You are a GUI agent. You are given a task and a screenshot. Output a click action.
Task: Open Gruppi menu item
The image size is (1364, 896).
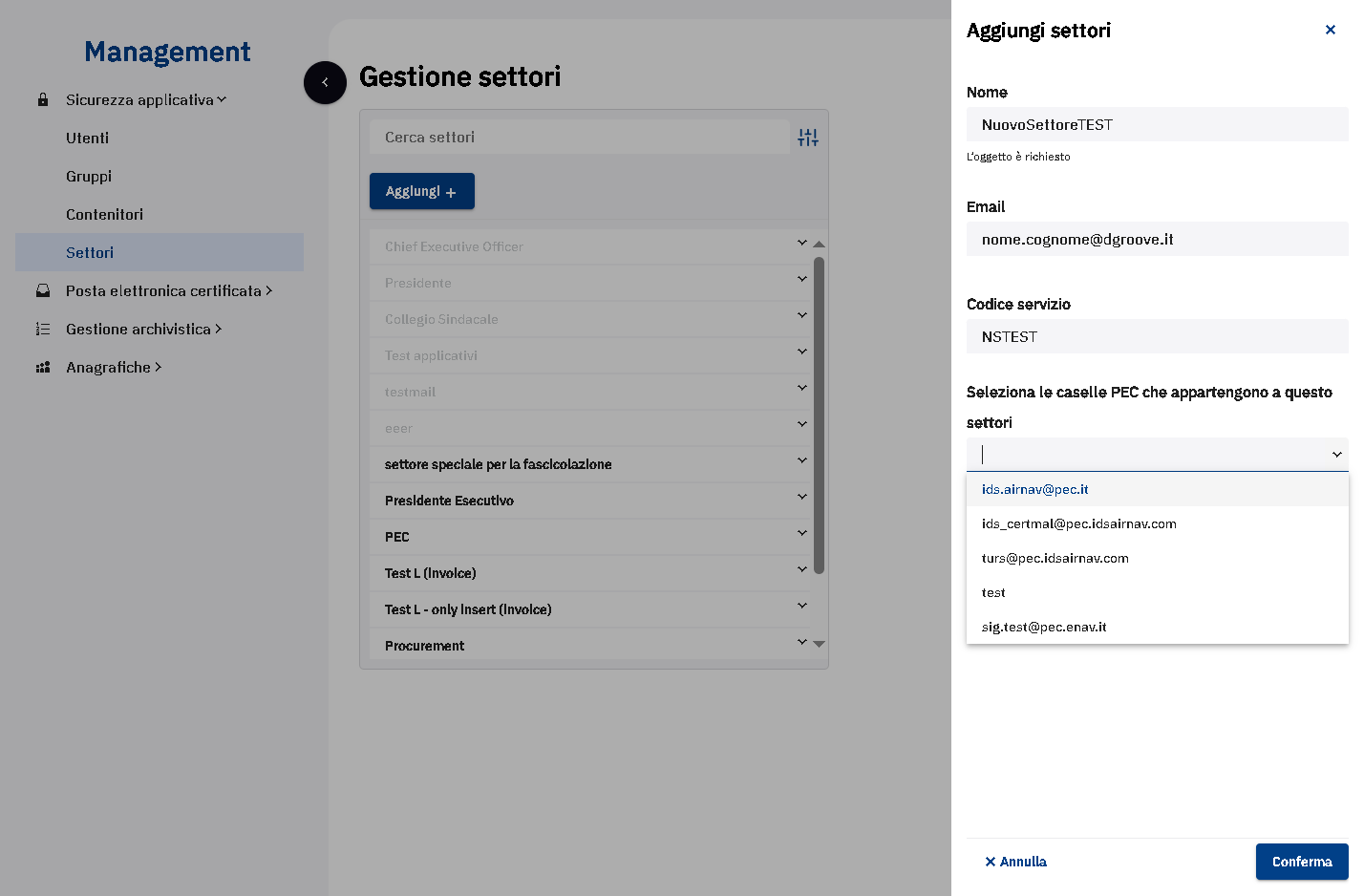tap(89, 176)
